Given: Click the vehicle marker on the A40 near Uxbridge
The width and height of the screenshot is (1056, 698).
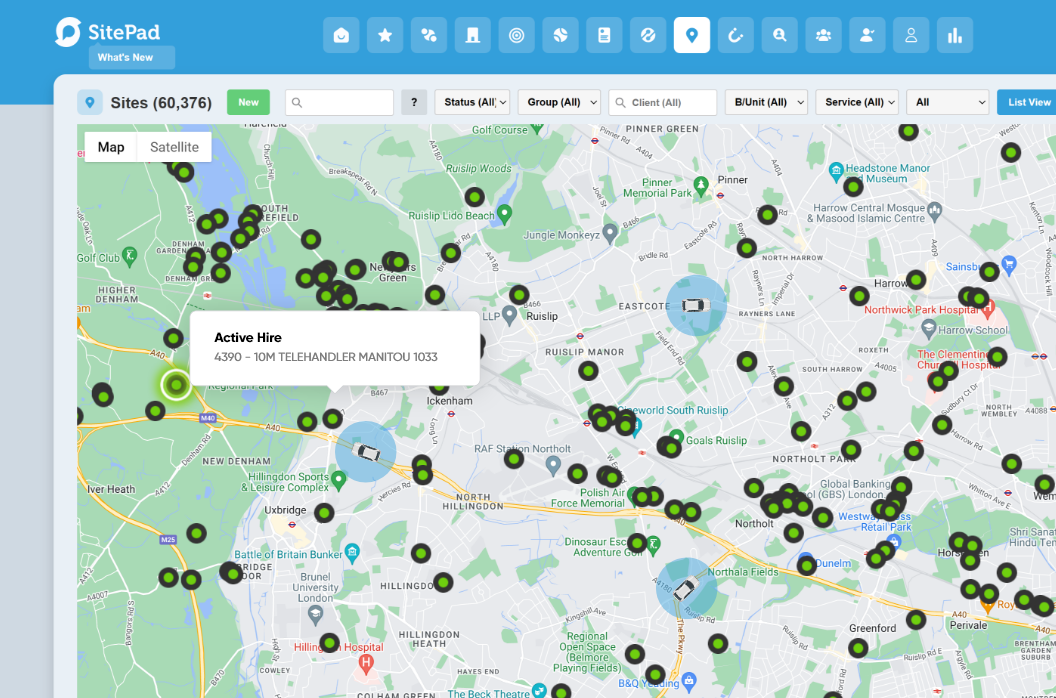Looking at the screenshot, I should [366, 451].
